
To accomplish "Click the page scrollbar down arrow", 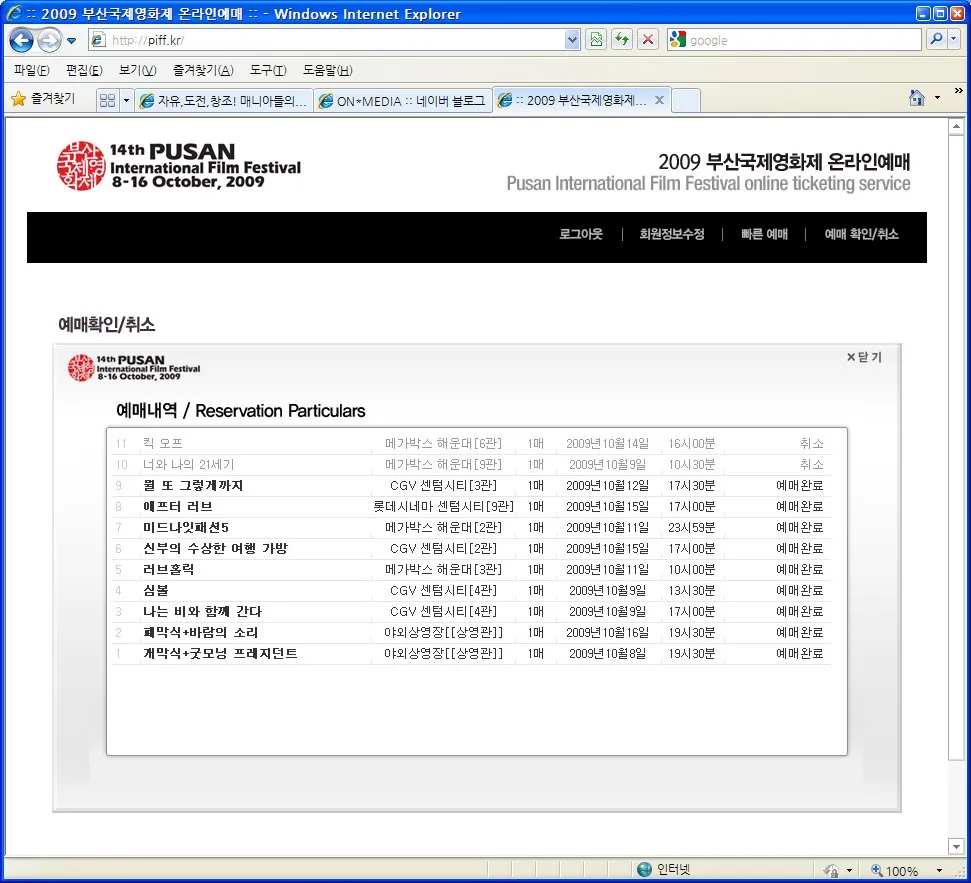I will point(955,847).
